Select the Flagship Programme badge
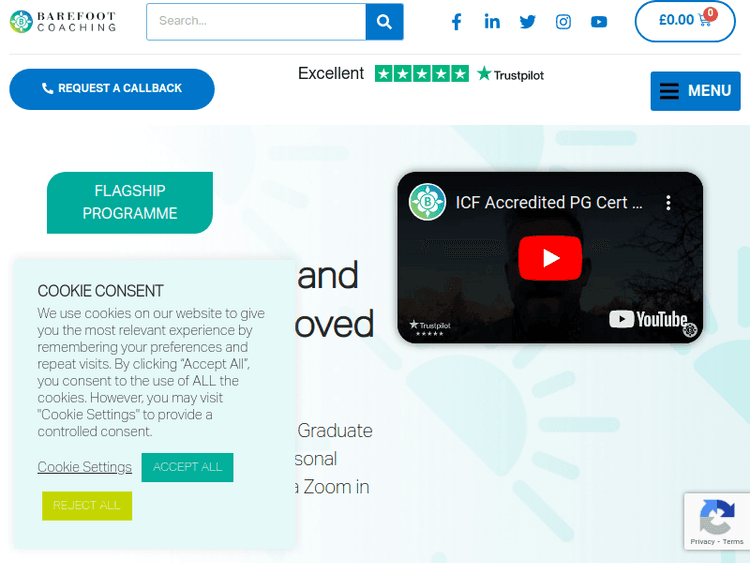 coord(130,202)
